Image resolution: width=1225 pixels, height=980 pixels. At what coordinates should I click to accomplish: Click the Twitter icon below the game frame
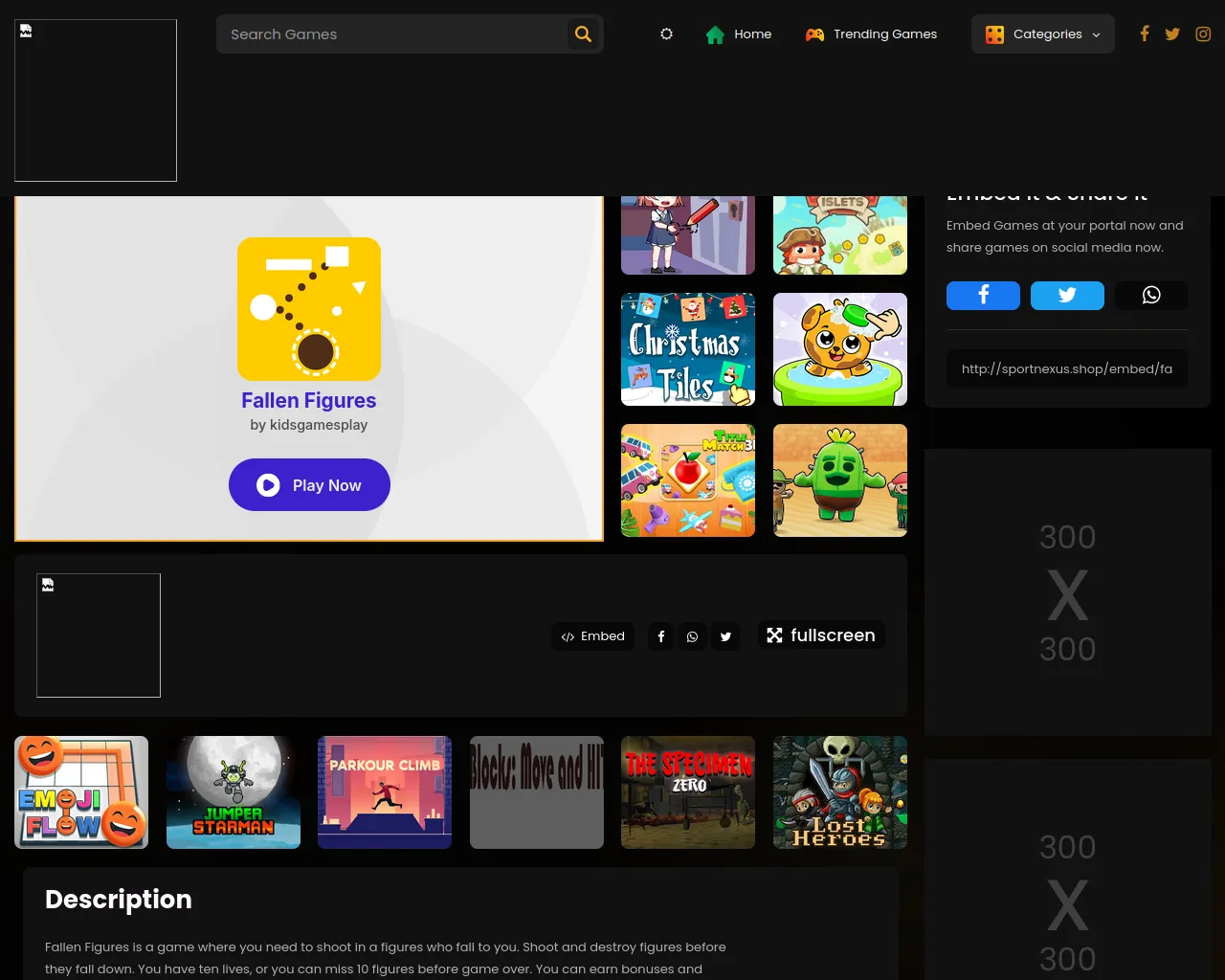[x=725, y=636]
